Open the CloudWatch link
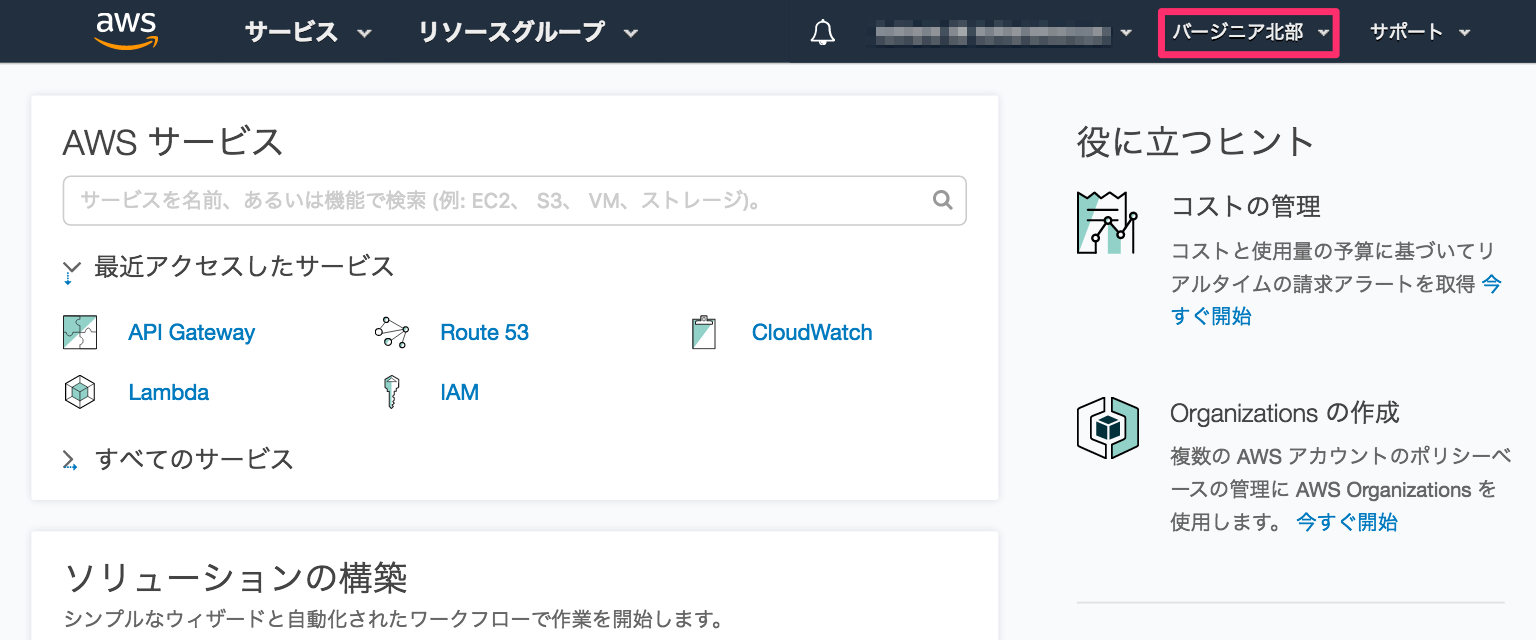The width and height of the screenshot is (1536, 640). click(x=812, y=333)
